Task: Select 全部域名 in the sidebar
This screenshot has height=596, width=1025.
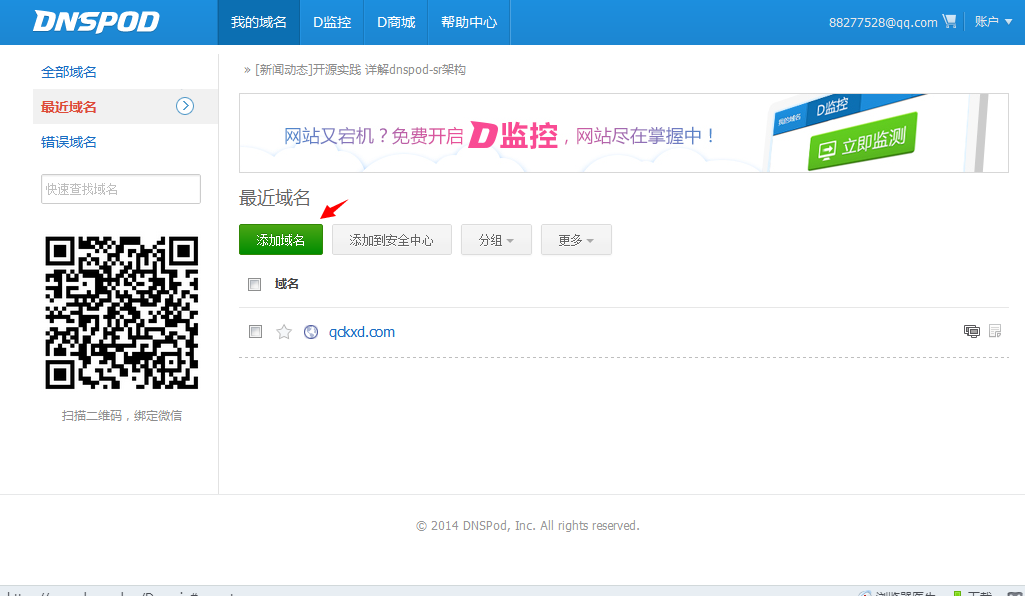Action: (x=69, y=72)
